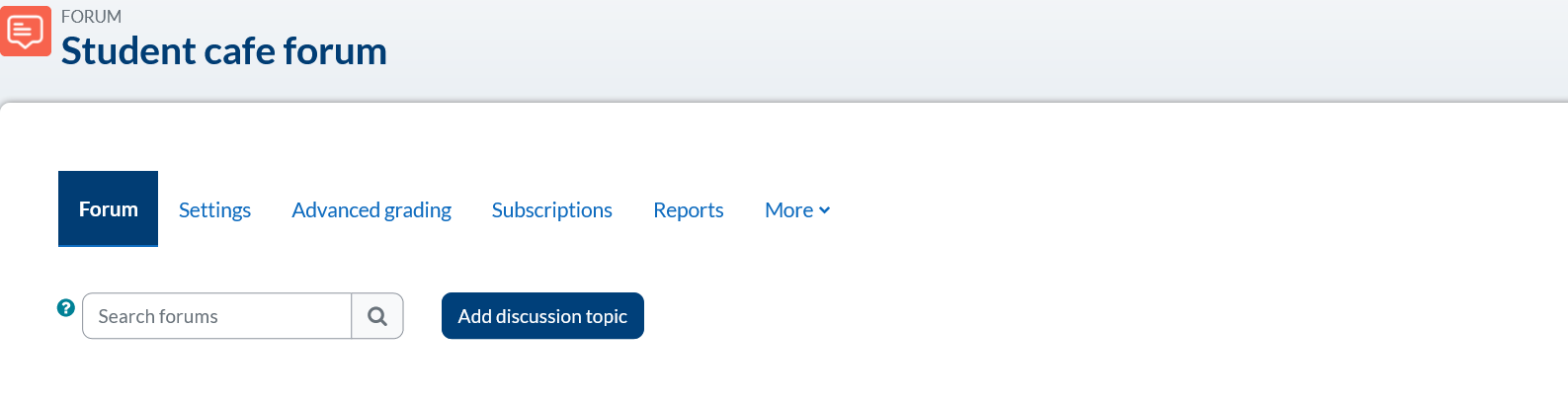Image resolution: width=1568 pixels, height=408 pixels.
Task: Switch to the Forum tab
Action: point(109,209)
